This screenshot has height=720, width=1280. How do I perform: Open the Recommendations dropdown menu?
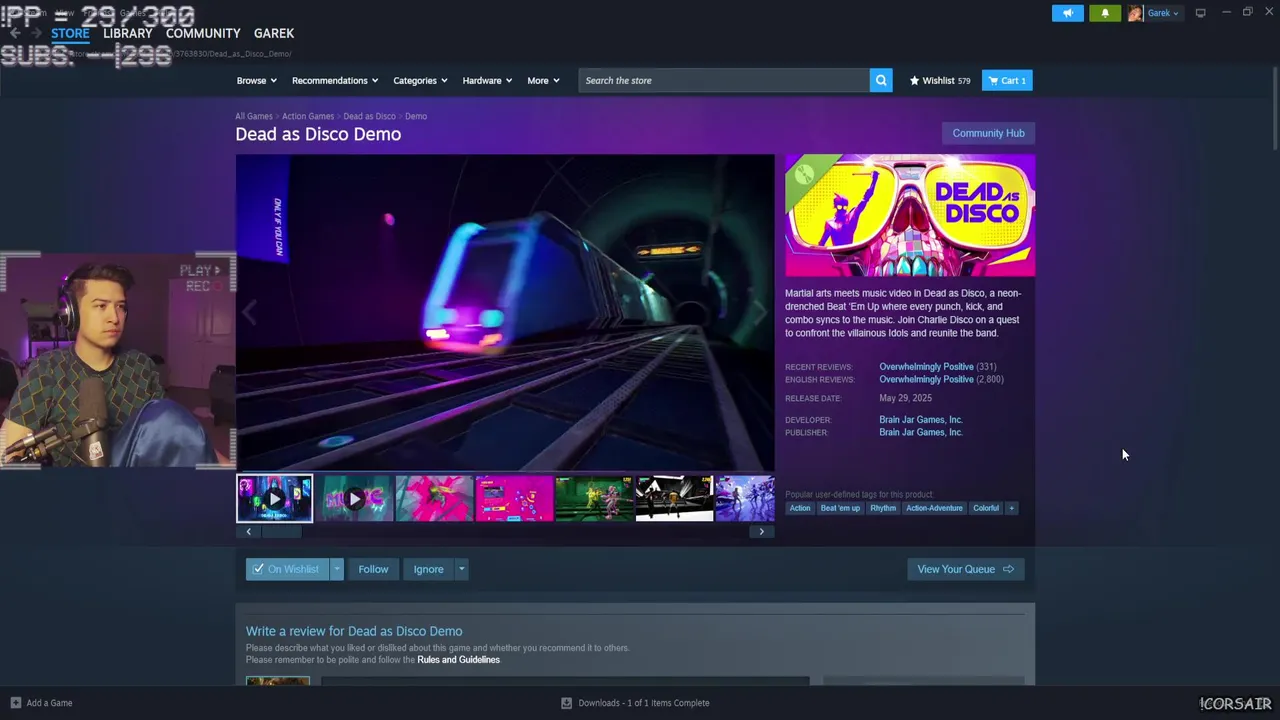tap(335, 81)
